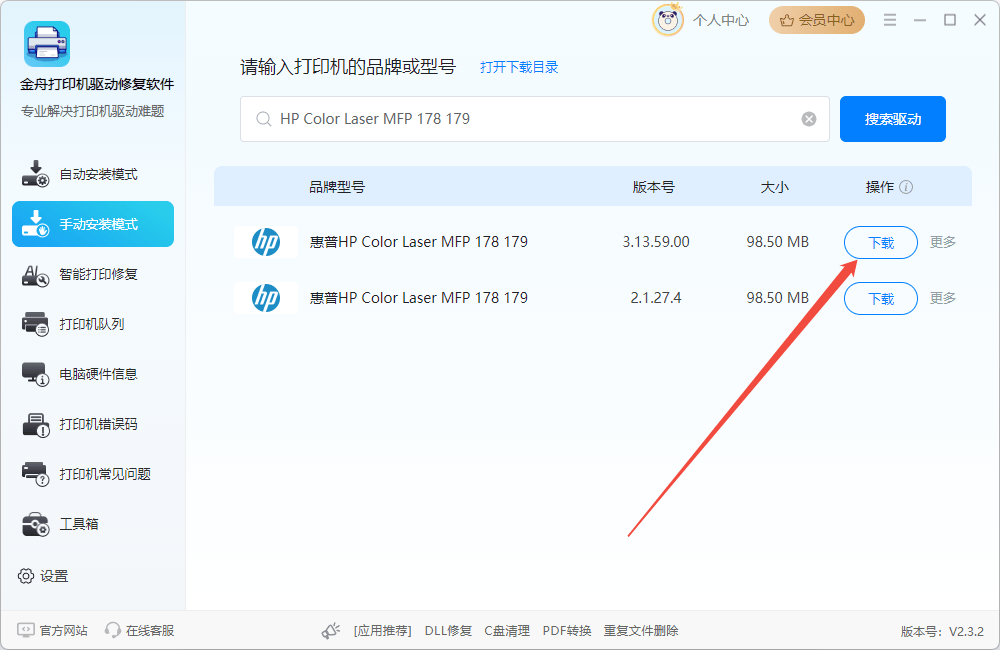Select the smart print repair (智能打印修复) icon

[35, 274]
